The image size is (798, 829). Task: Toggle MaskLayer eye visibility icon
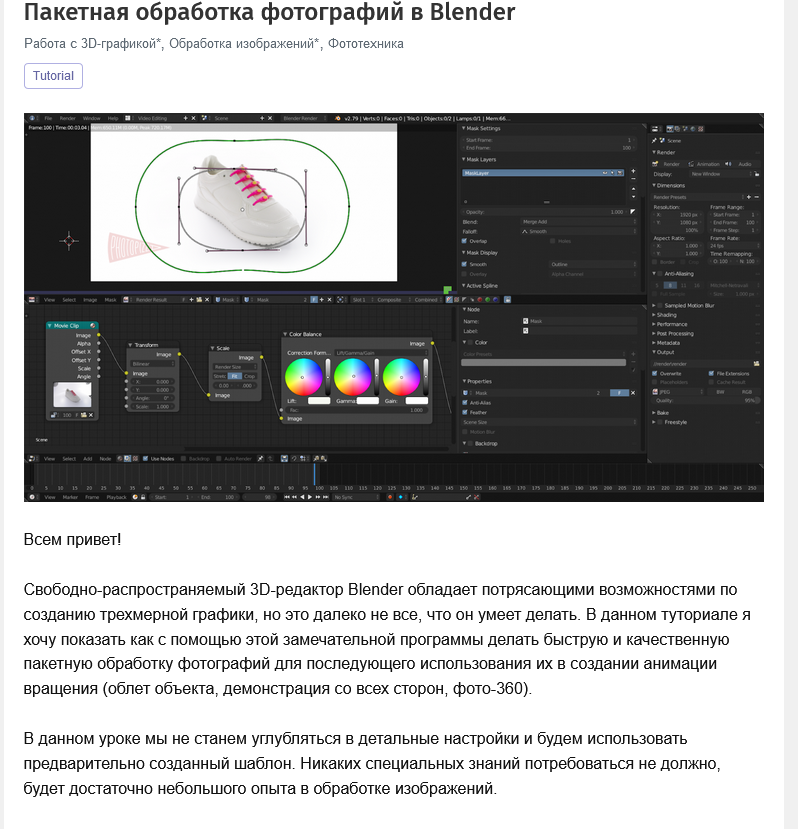(x=605, y=173)
